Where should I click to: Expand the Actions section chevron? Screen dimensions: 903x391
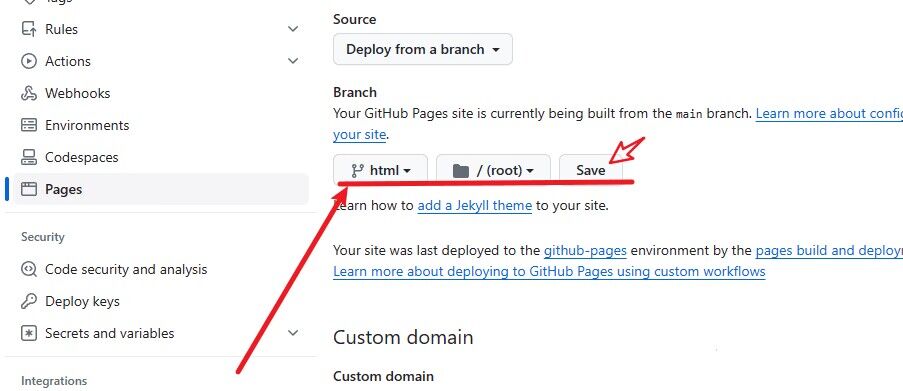(293, 61)
